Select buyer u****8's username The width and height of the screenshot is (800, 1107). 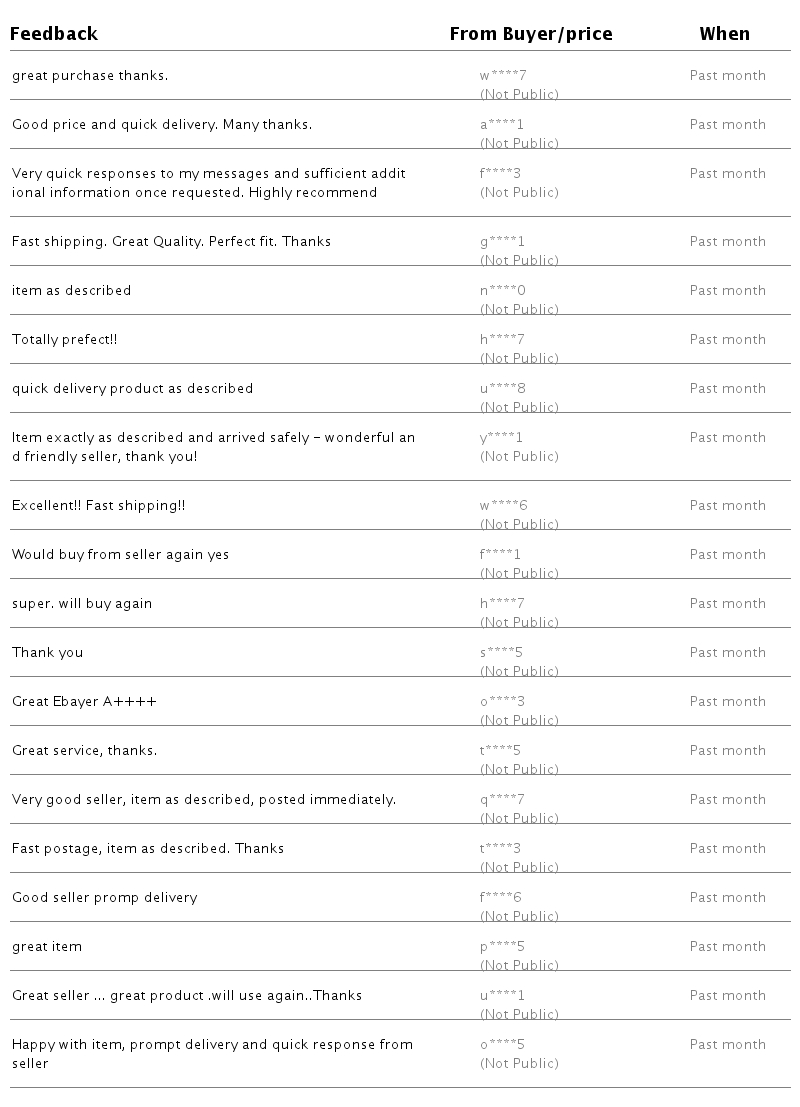click(x=503, y=388)
